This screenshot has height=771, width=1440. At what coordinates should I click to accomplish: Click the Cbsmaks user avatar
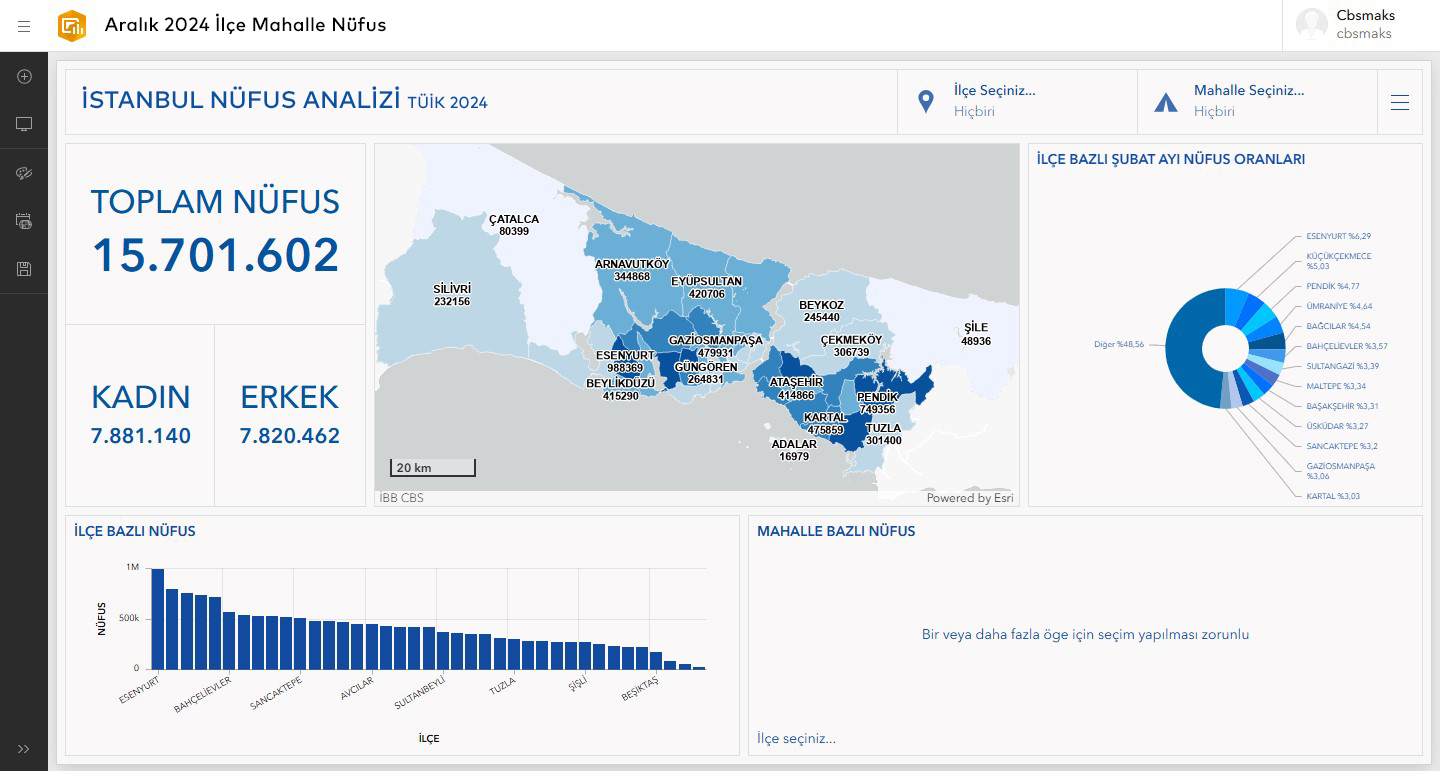[x=1311, y=25]
